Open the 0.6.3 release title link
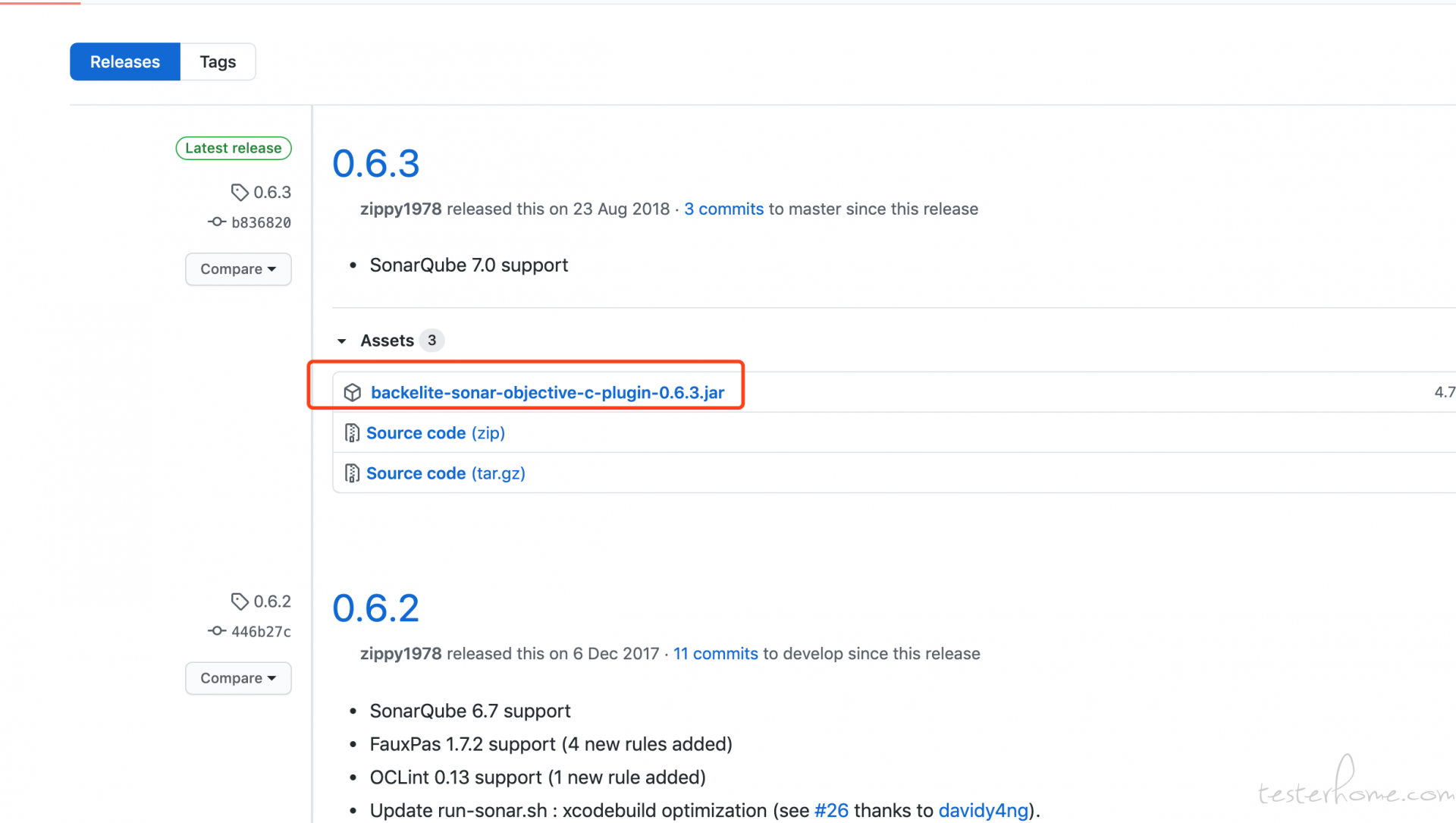Screen dimensions: 1456x823 (x=376, y=163)
